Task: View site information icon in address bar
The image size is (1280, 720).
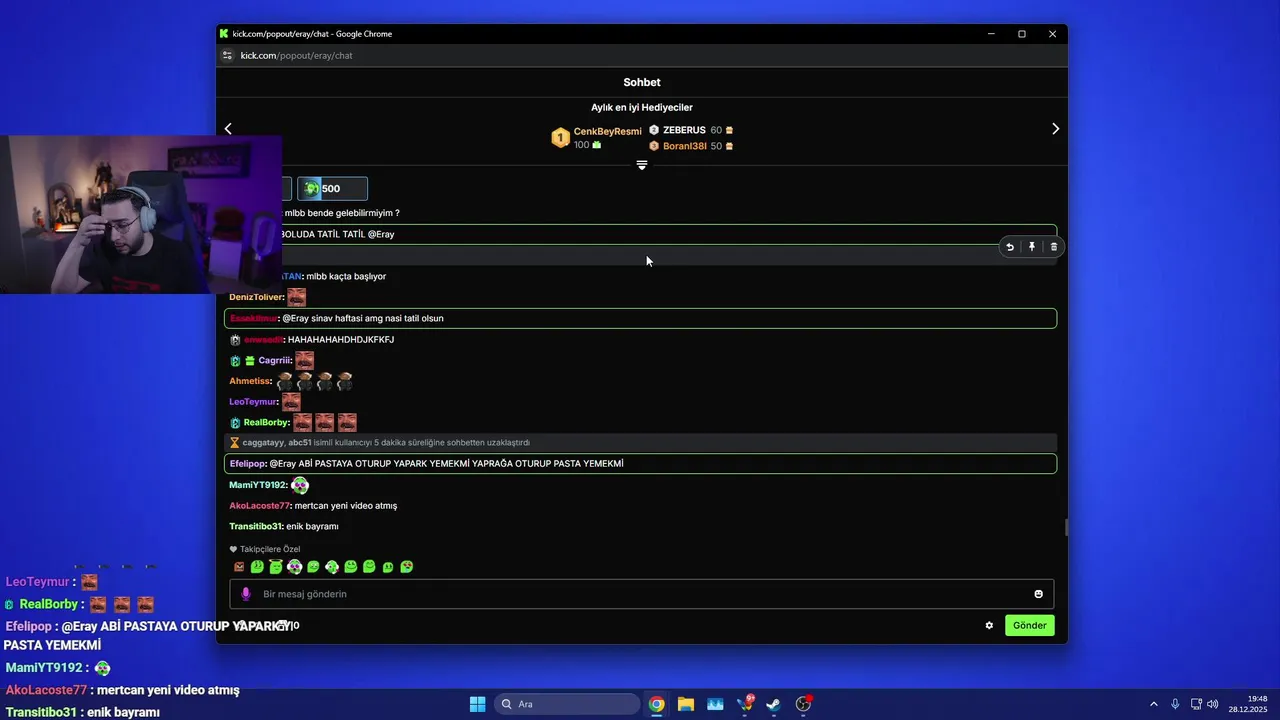Action: tap(227, 56)
